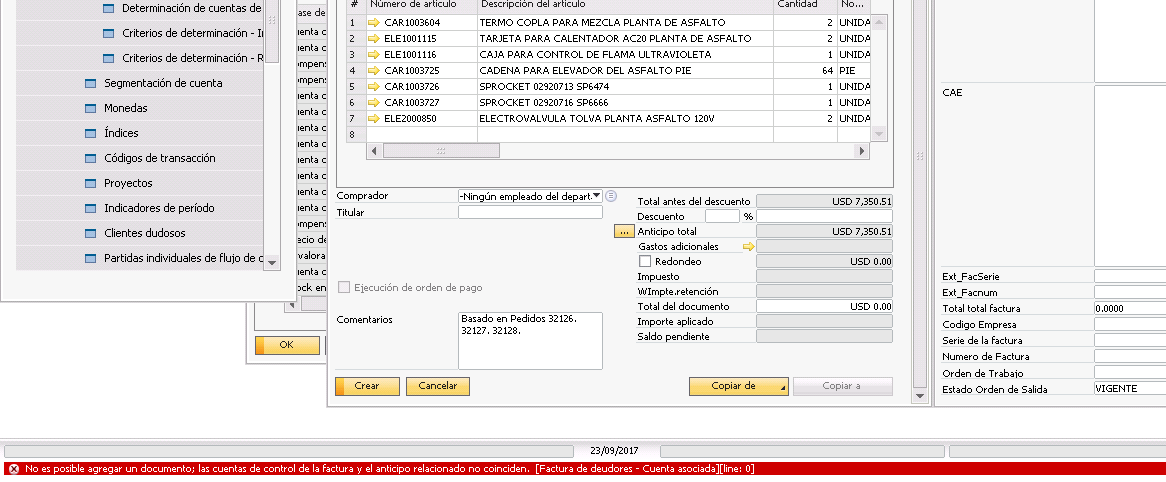Click link arrow for item CAR1003604

[x=374, y=22]
